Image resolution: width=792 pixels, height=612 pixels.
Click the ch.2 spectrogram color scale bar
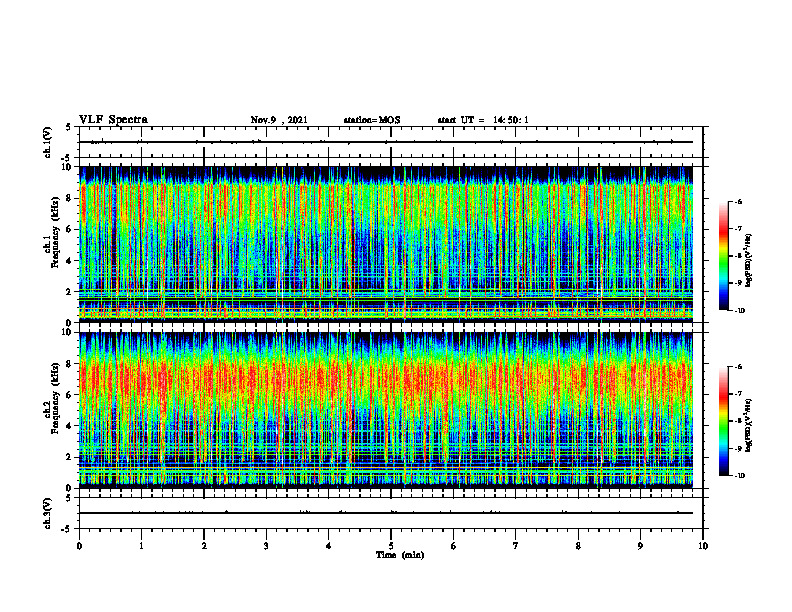pos(724,421)
